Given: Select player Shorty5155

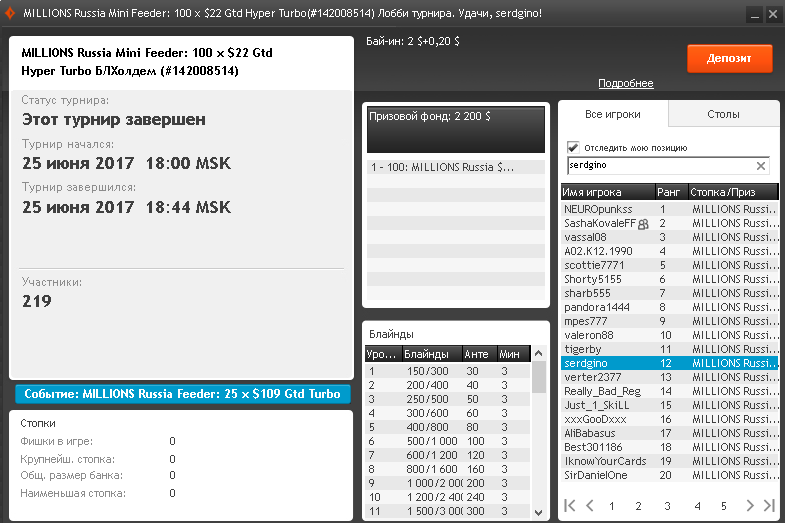Looking at the screenshot, I should click(670, 279).
